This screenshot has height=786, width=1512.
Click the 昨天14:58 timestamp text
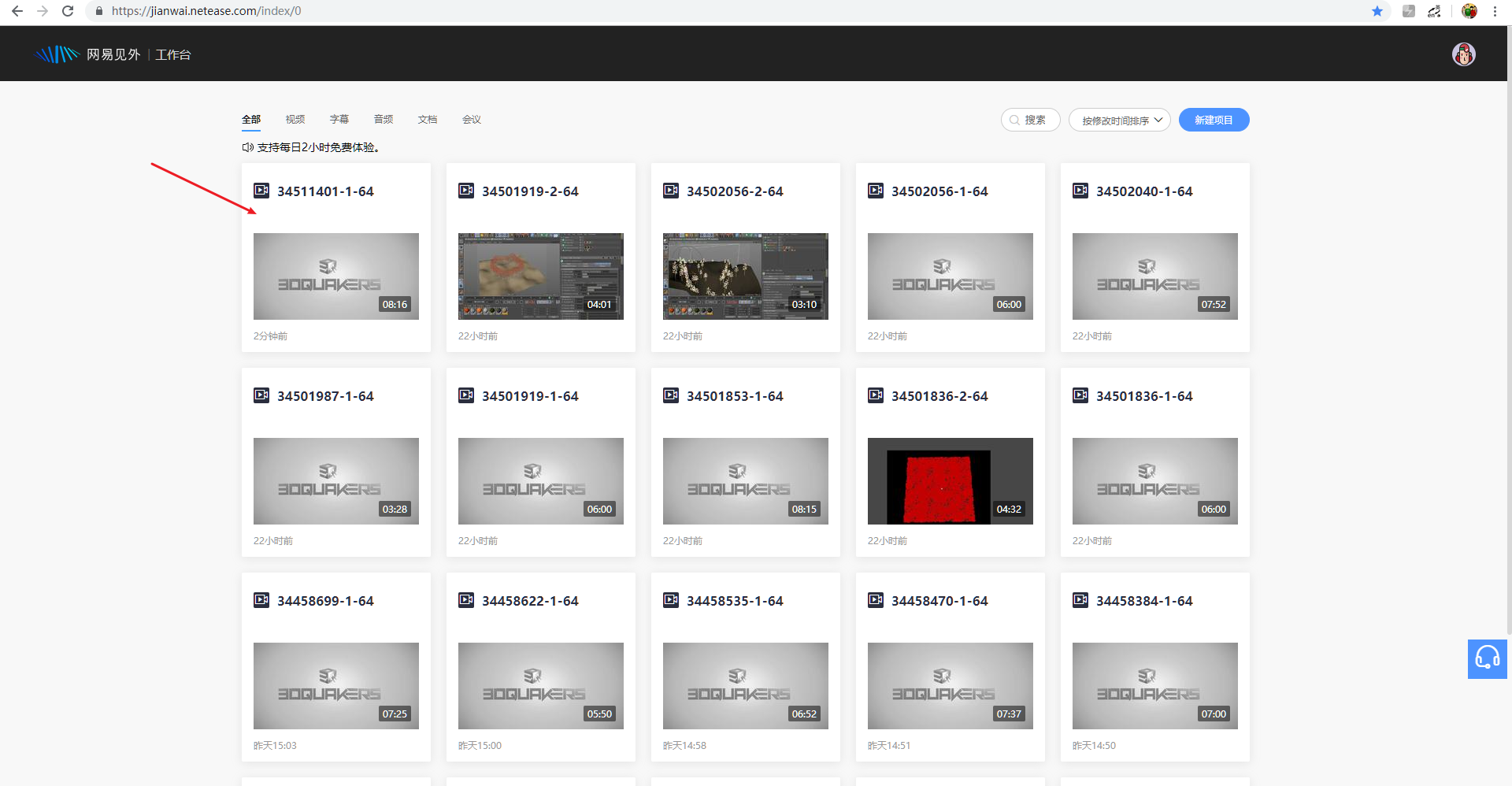click(684, 746)
